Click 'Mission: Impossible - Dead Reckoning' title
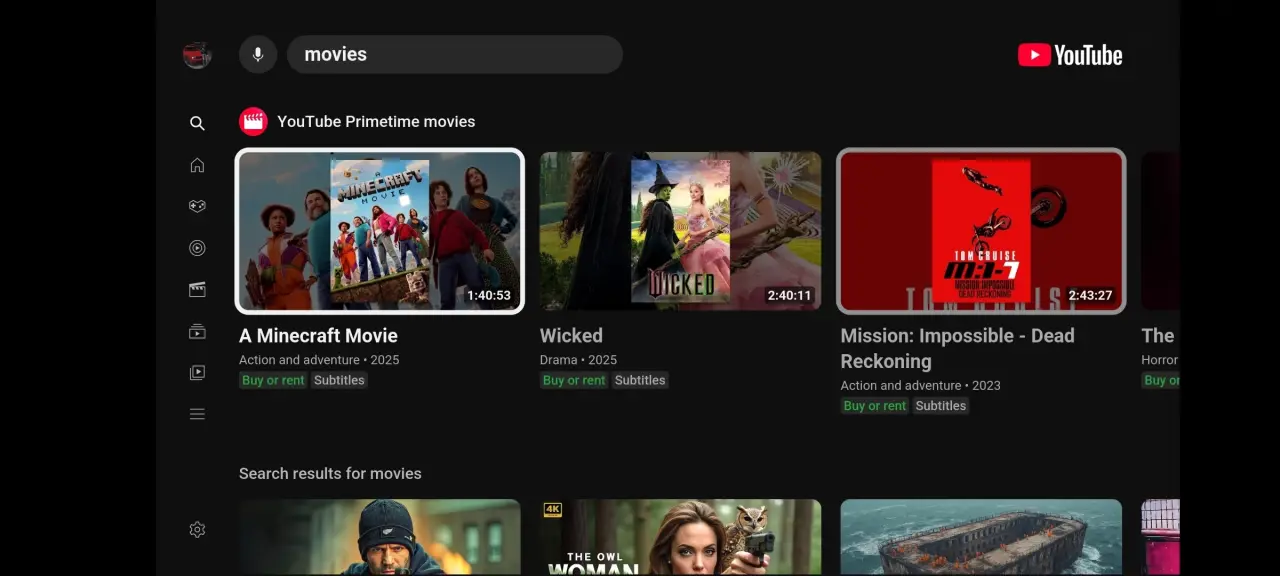This screenshot has width=1280, height=576. [x=957, y=348]
